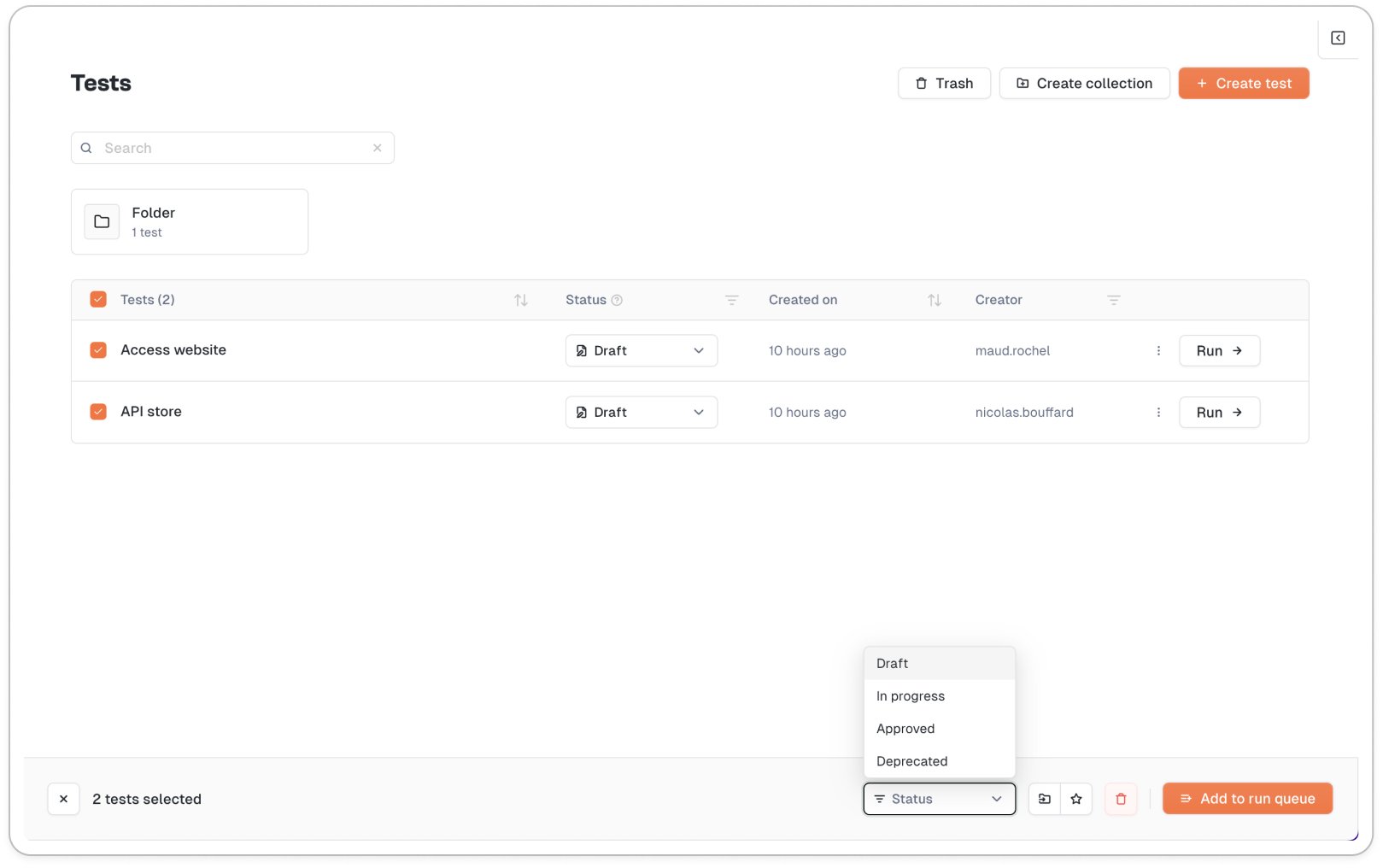Untick the API store checkbox
Viewport: 1383px width, 868px height.
[x=98, y=412]
